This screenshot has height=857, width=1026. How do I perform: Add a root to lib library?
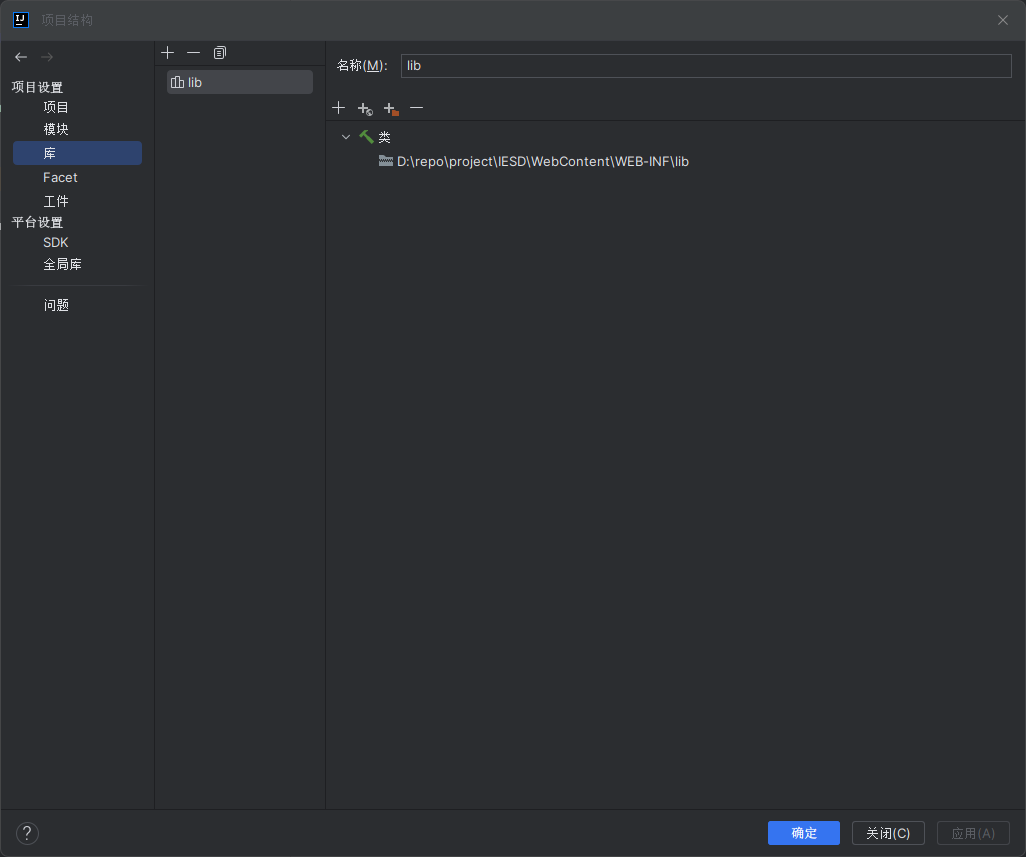click(x=338, y=107)
